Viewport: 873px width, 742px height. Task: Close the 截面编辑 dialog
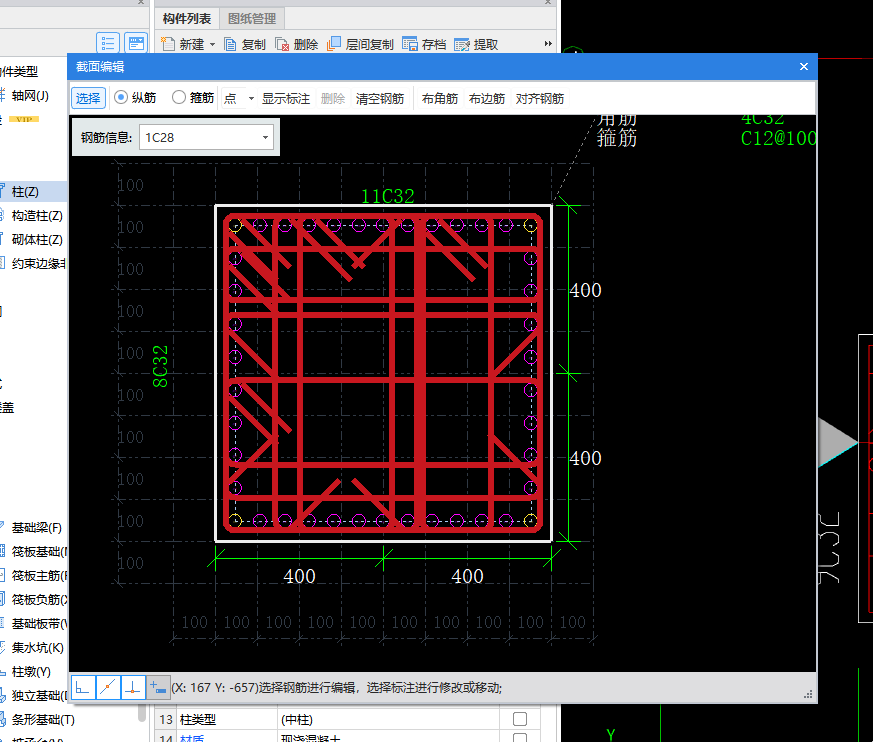click(803, 66)
